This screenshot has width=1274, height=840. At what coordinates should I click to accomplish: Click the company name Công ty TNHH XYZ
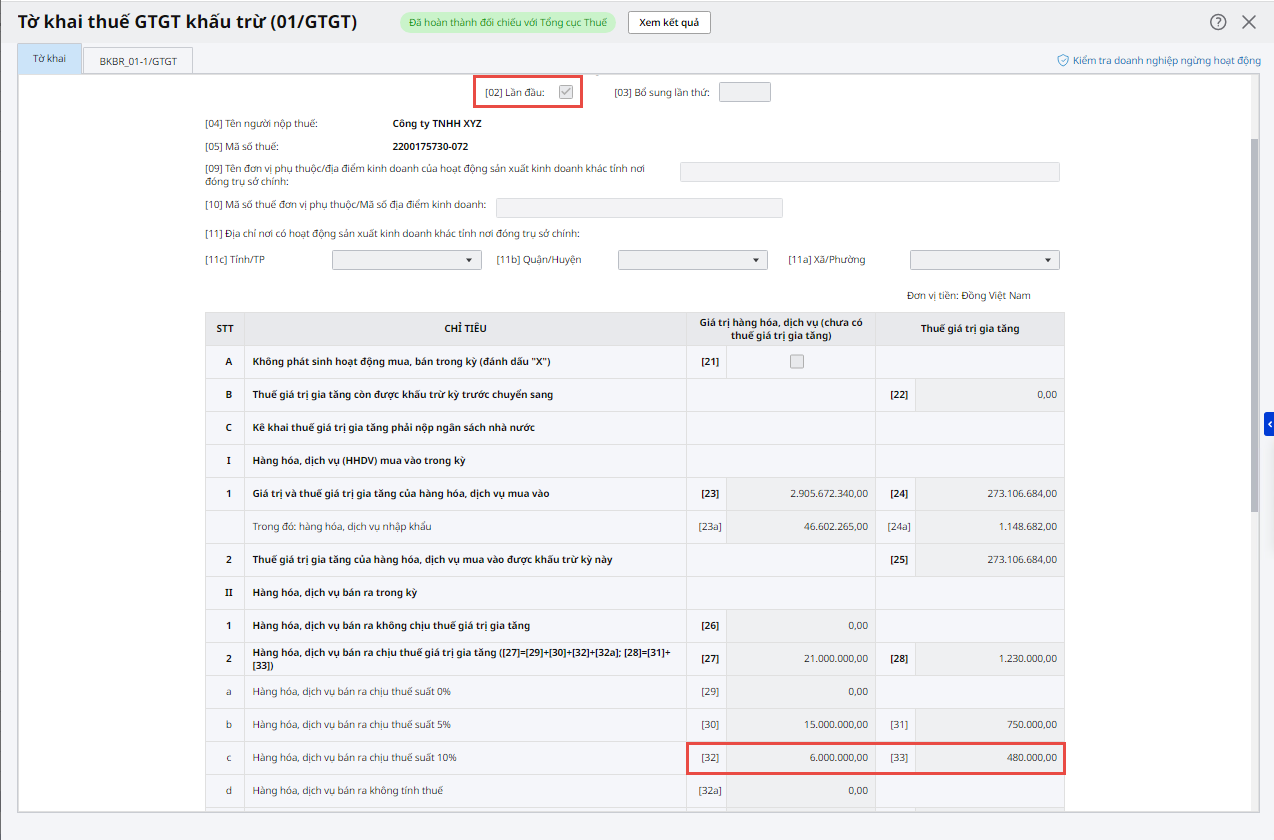tap(437, 124)
